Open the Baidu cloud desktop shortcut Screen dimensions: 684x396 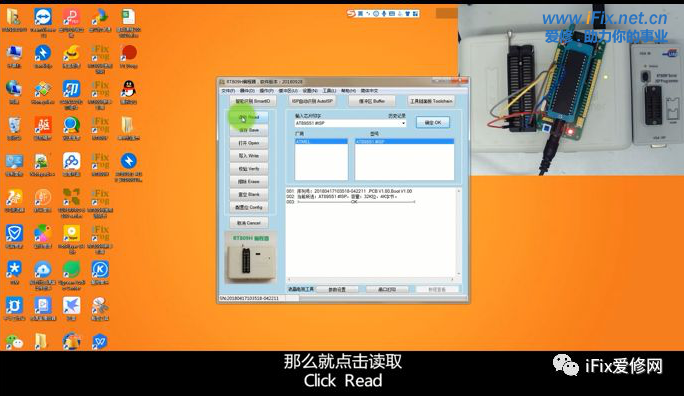pos(71,165)
